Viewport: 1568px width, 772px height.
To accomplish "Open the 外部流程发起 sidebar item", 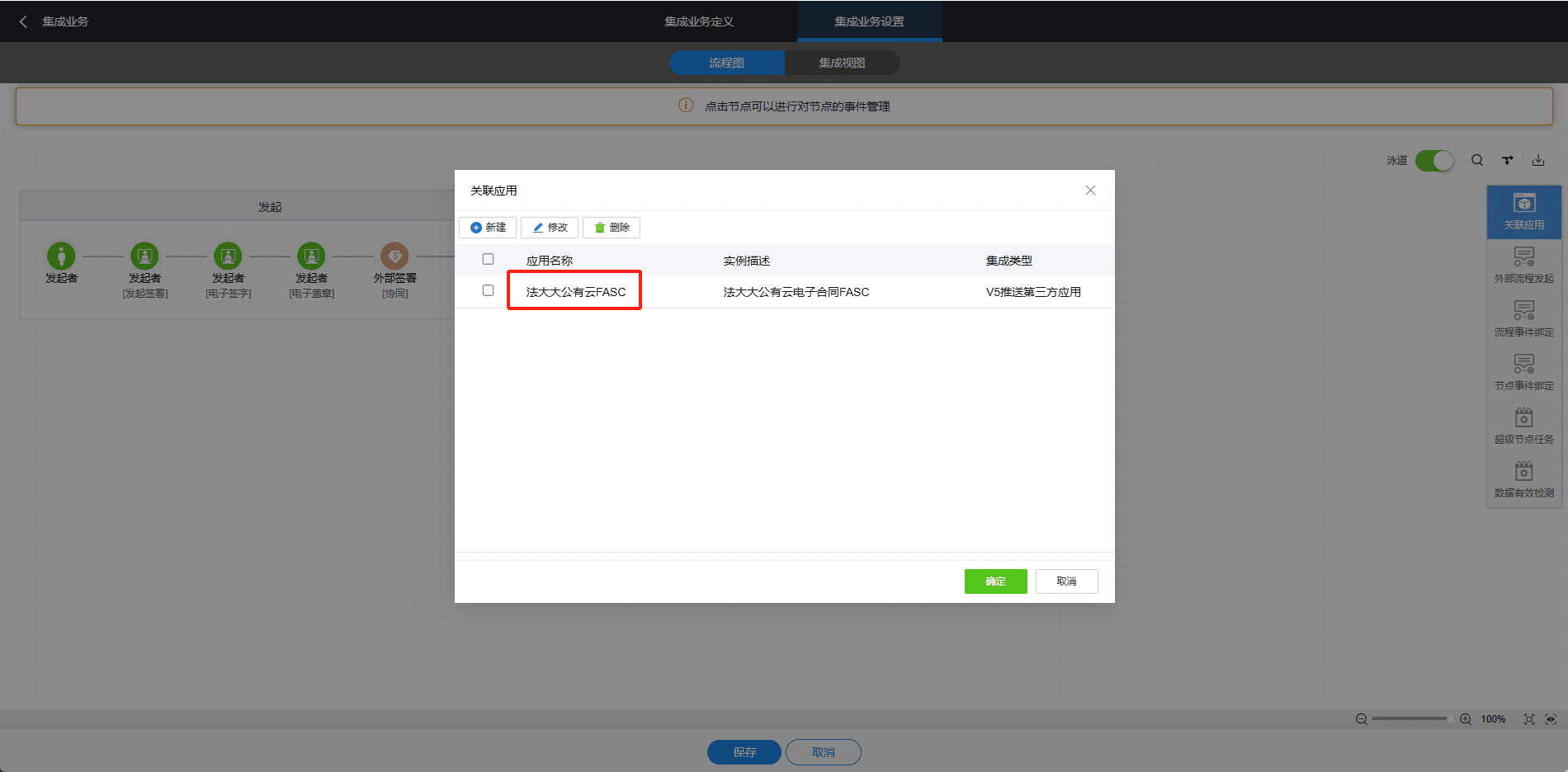I will coord(1523,266).
